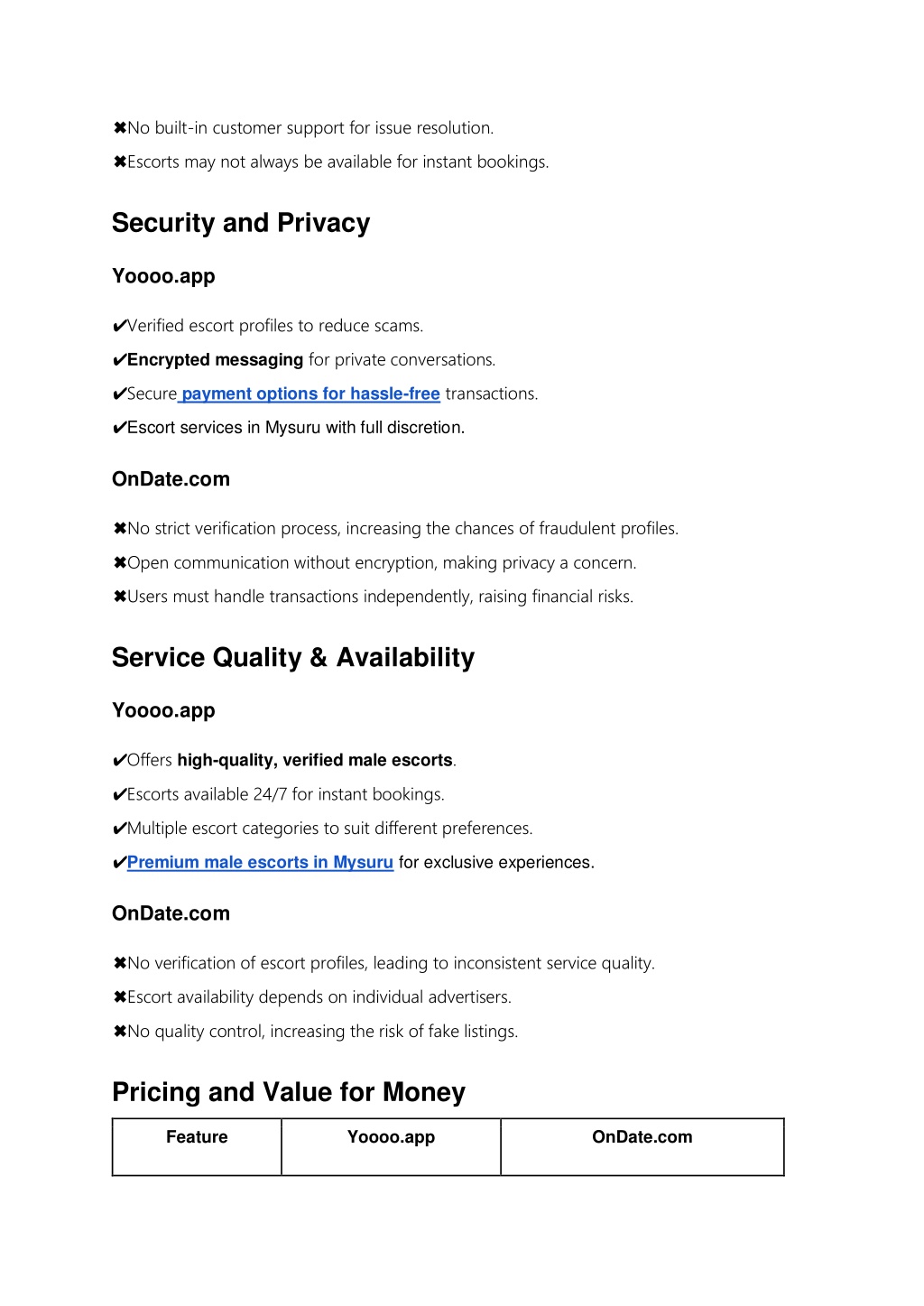Click the "Yoooo.app" subheading under Service Quality
The width and height of the screenshot is (924, 1306).
click(163, 710)
